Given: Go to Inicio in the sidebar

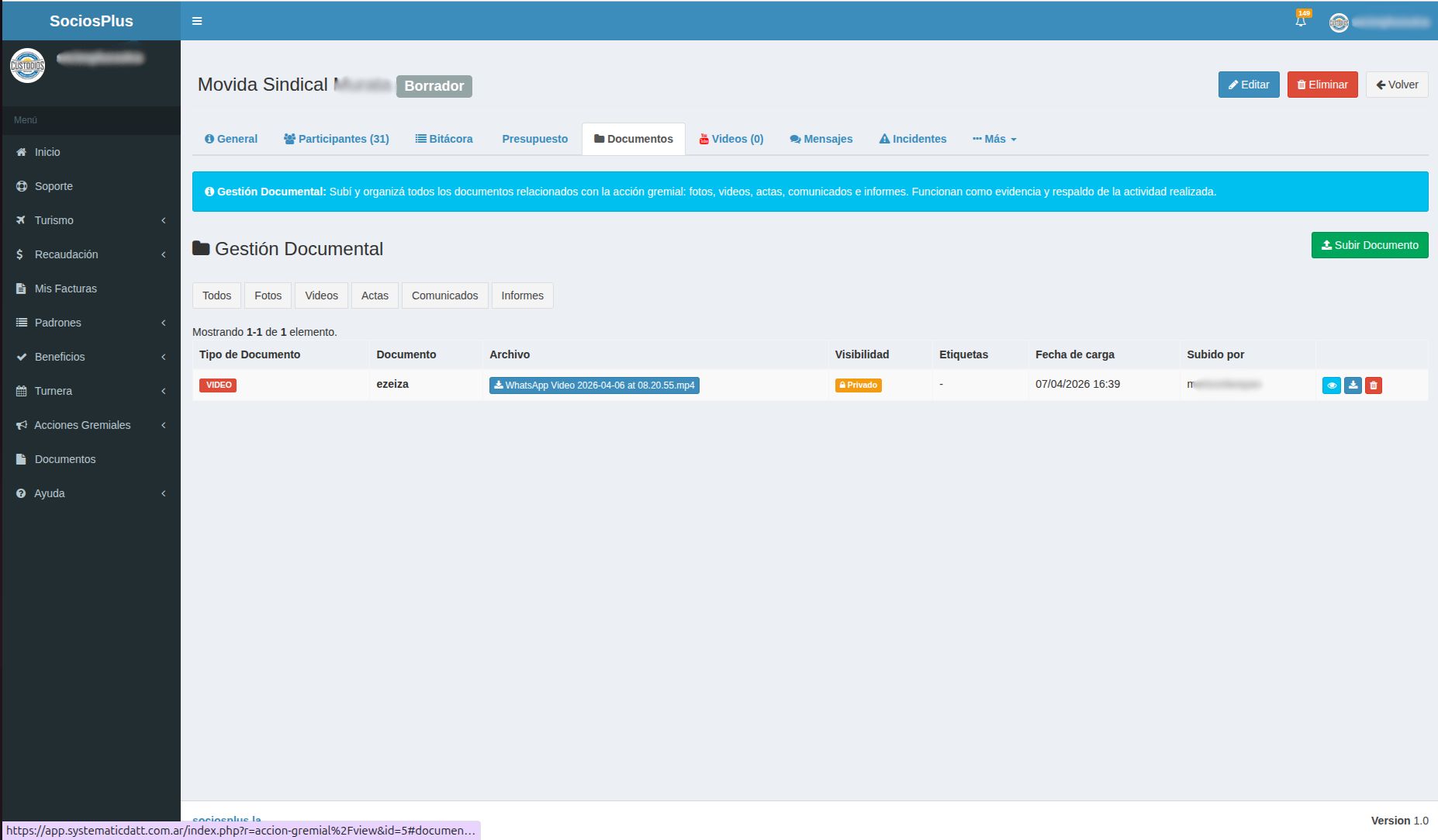Looking at the screenshot, I should tap(47, 152).
